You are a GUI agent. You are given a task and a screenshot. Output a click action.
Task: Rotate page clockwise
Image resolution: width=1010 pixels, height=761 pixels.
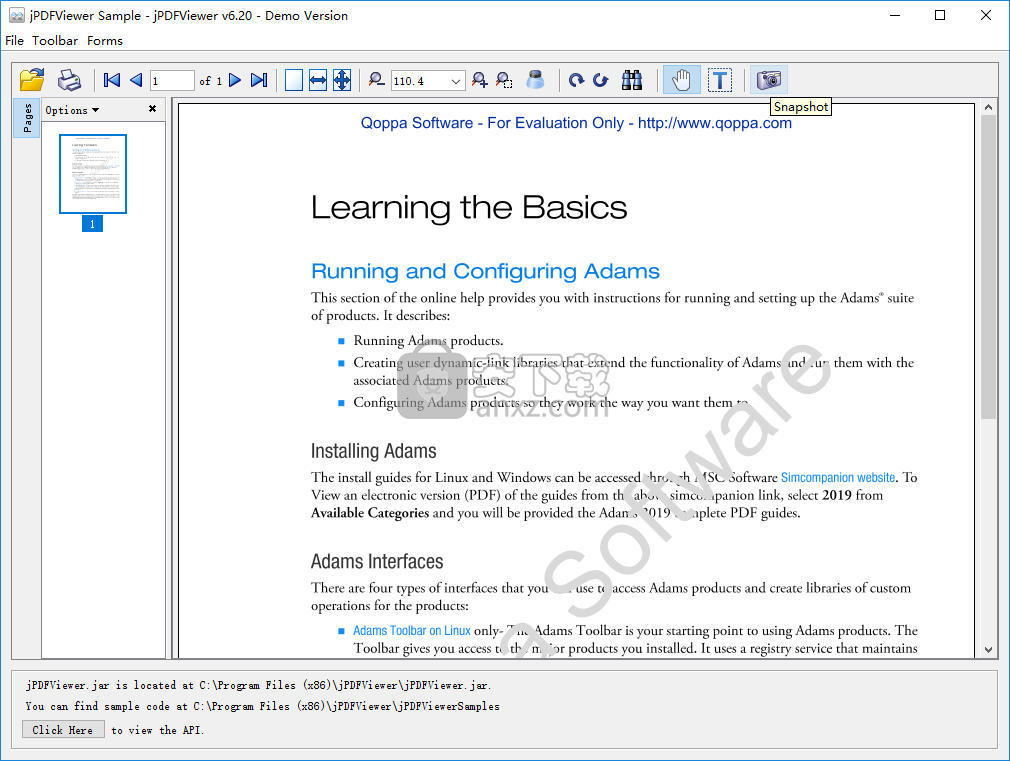click(576, 80)
